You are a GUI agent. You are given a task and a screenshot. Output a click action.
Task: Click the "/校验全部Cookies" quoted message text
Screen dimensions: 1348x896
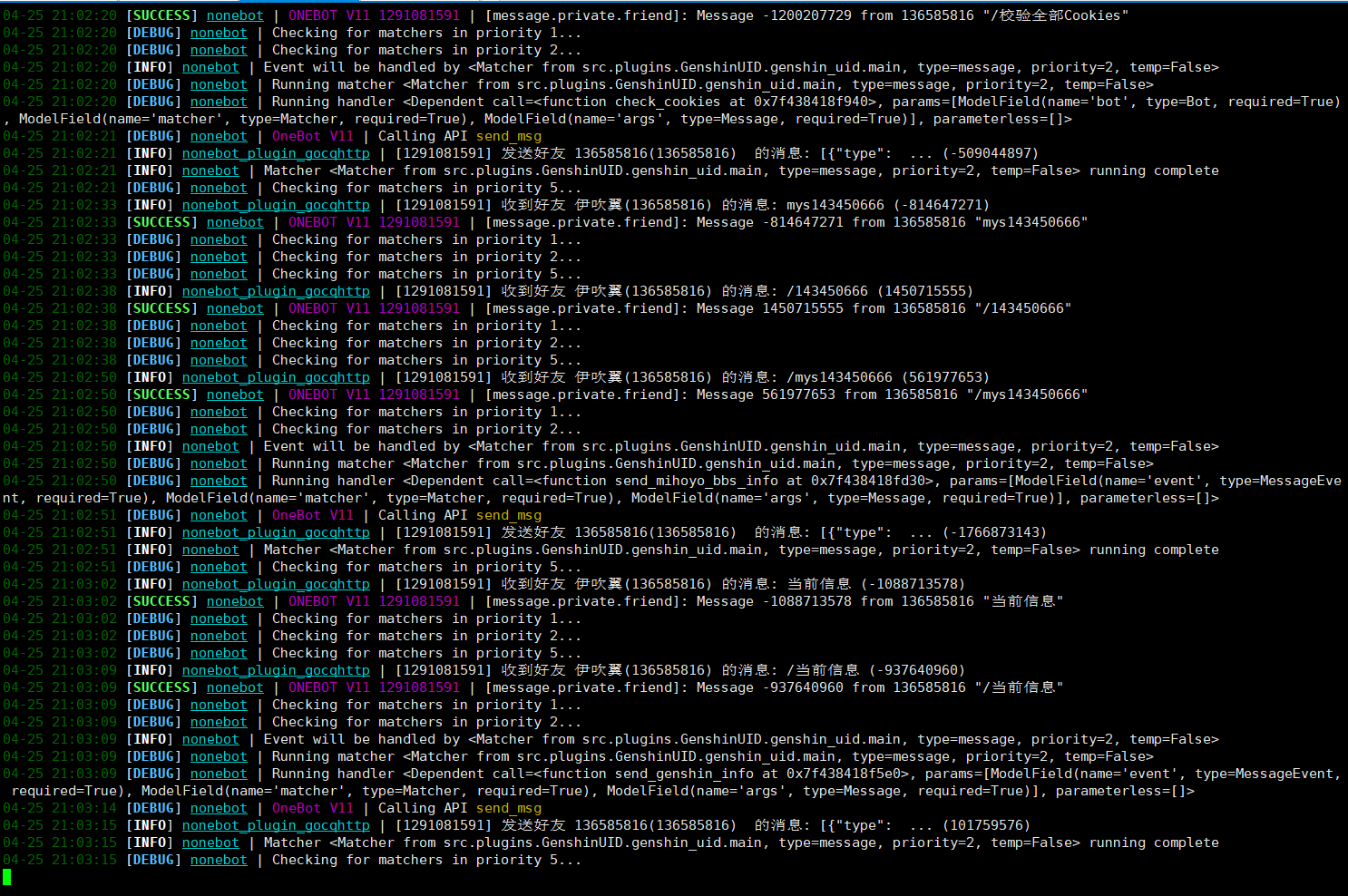click(x=1056, y=15)
